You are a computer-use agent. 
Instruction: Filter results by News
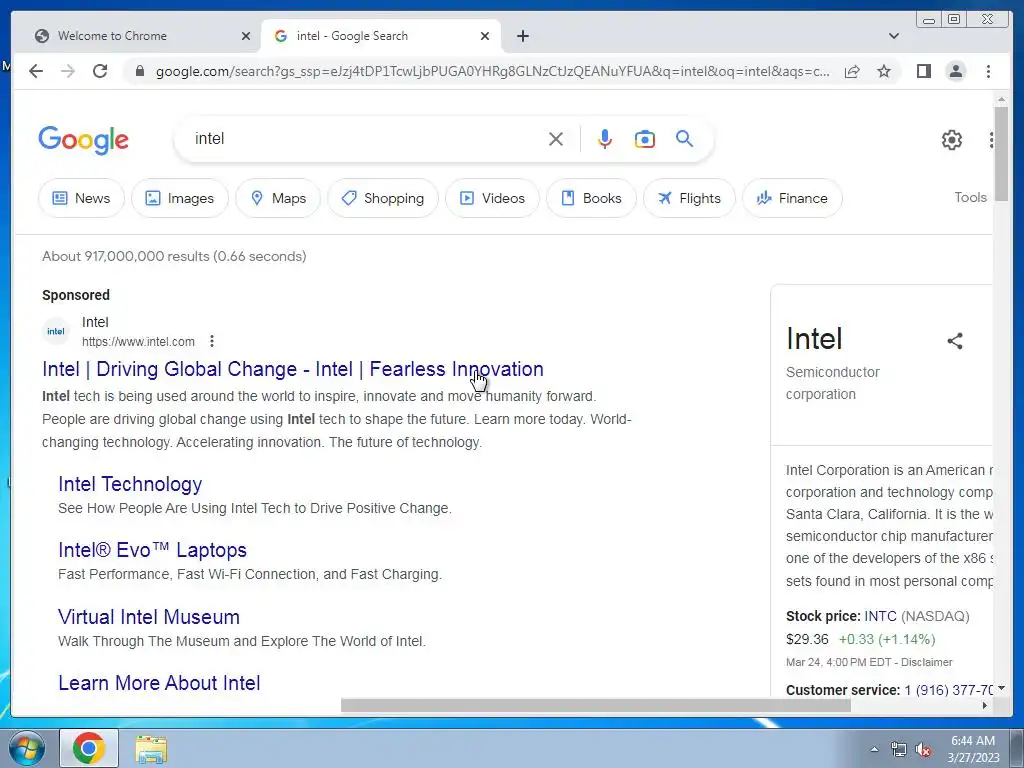tap(81, 198)
